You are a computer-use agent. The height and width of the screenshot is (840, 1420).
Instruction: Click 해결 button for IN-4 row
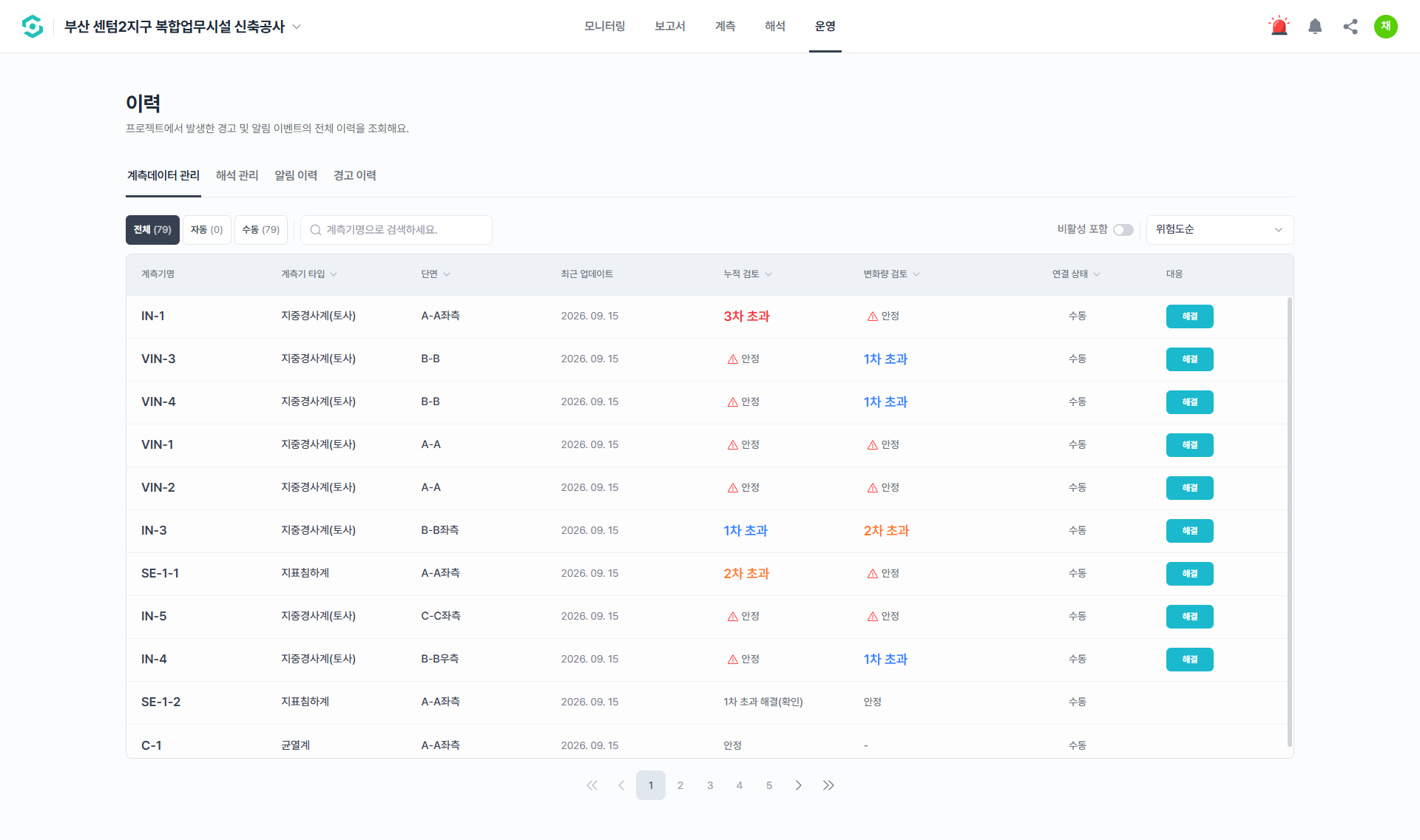point(1189,660)
